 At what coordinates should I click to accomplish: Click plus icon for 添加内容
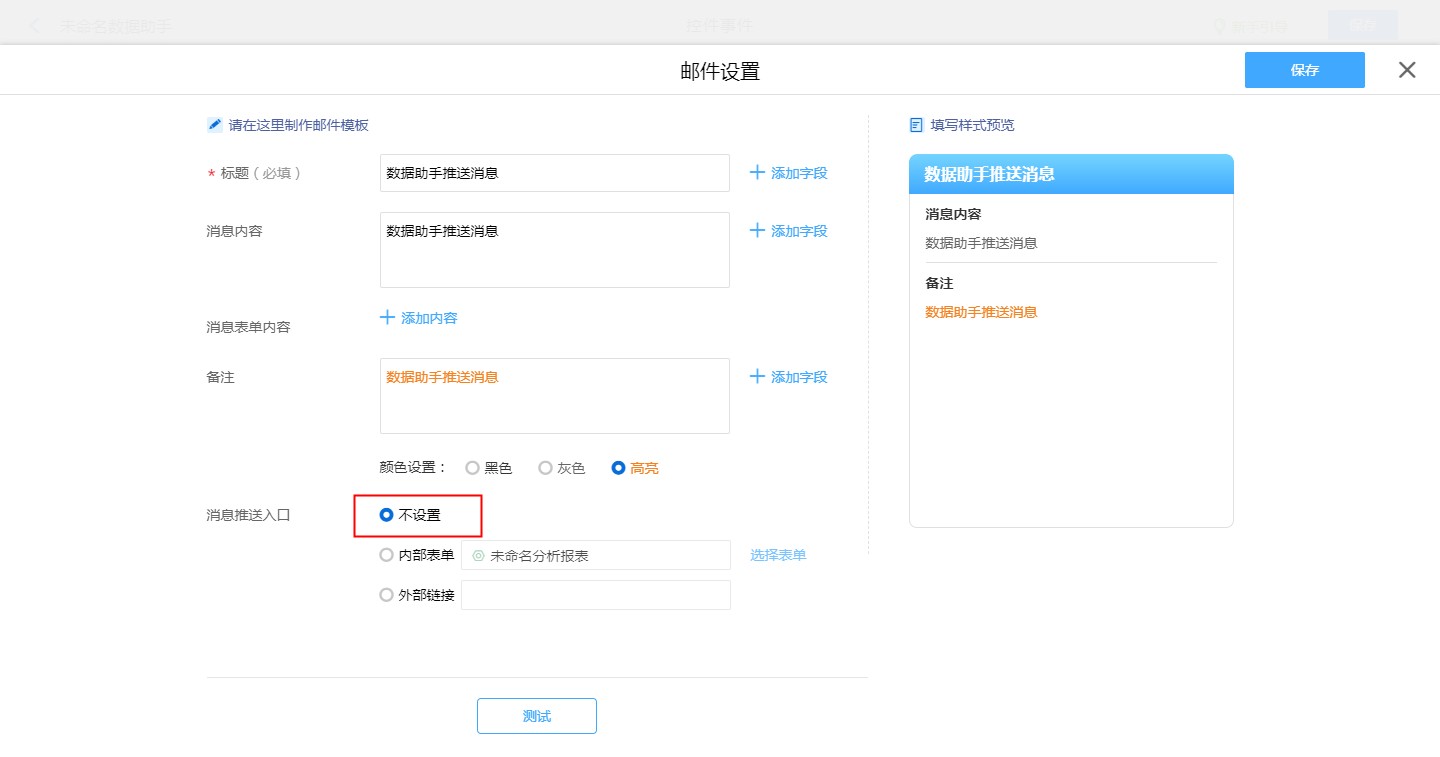coord(387,318)
